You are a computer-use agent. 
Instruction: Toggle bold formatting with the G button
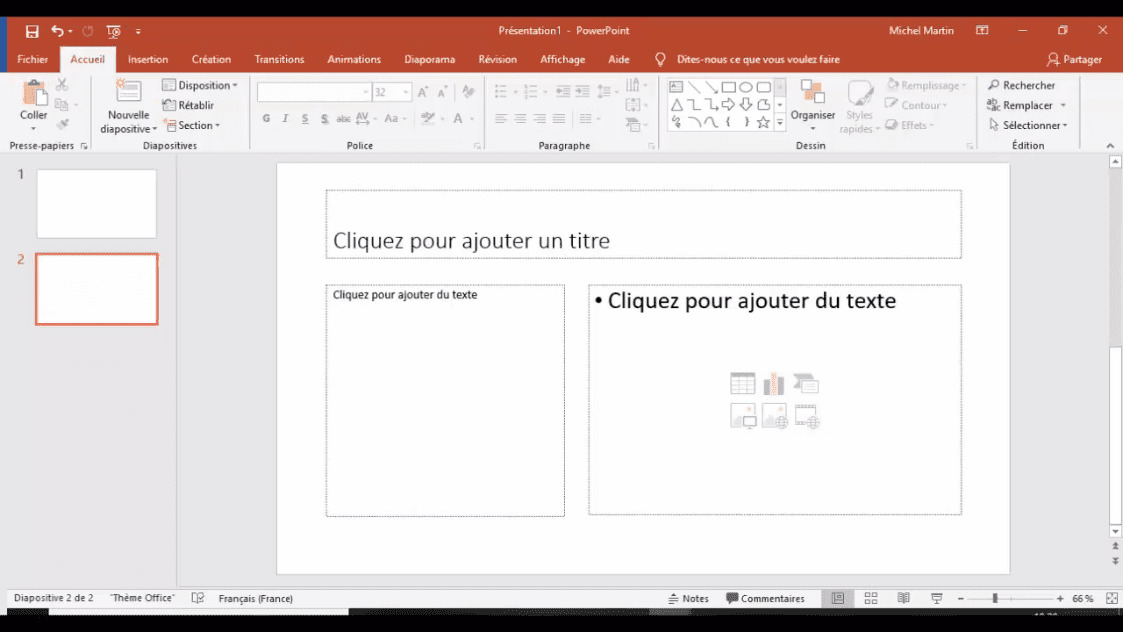click(x=266, y=119)
